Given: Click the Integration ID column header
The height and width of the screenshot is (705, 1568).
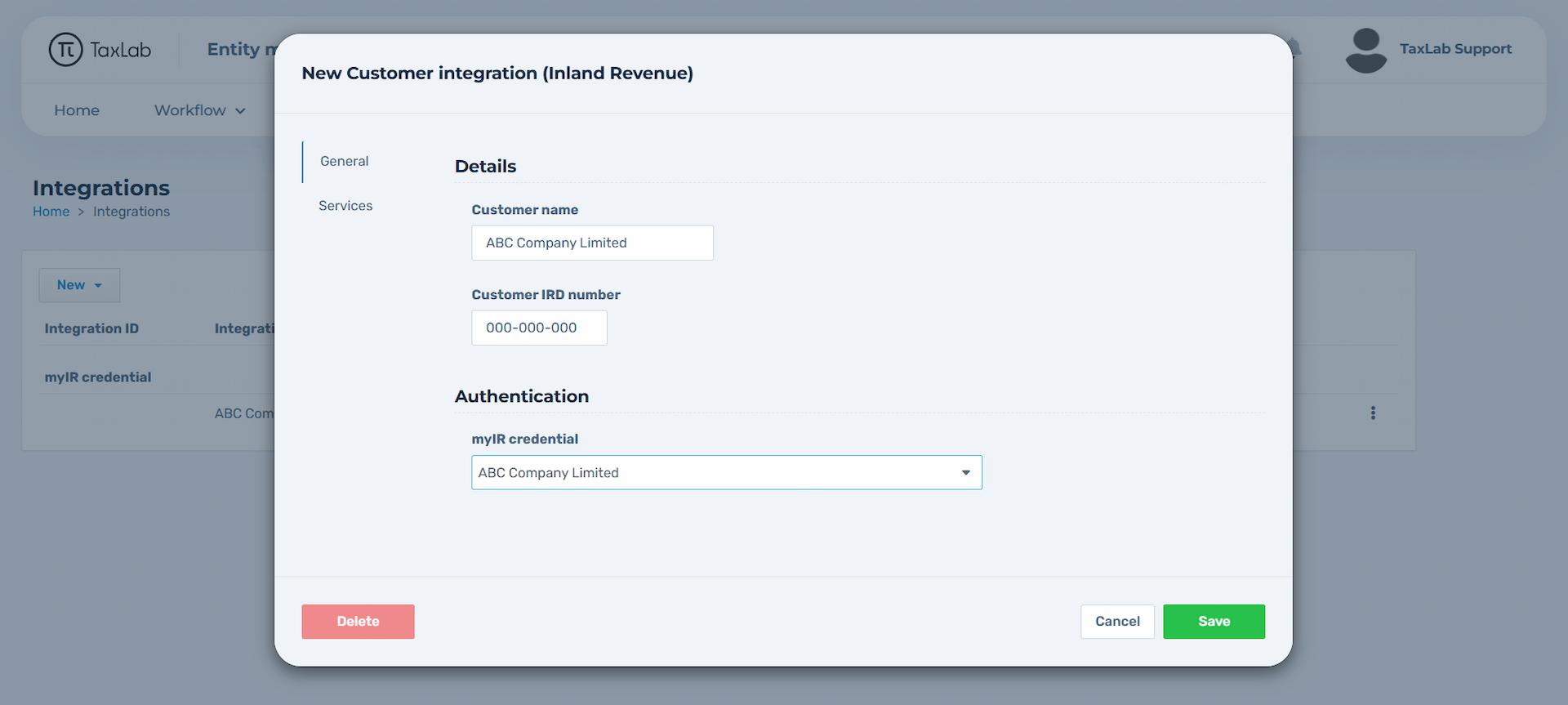Looking at the screenshot, I should [x=91, y=328].
